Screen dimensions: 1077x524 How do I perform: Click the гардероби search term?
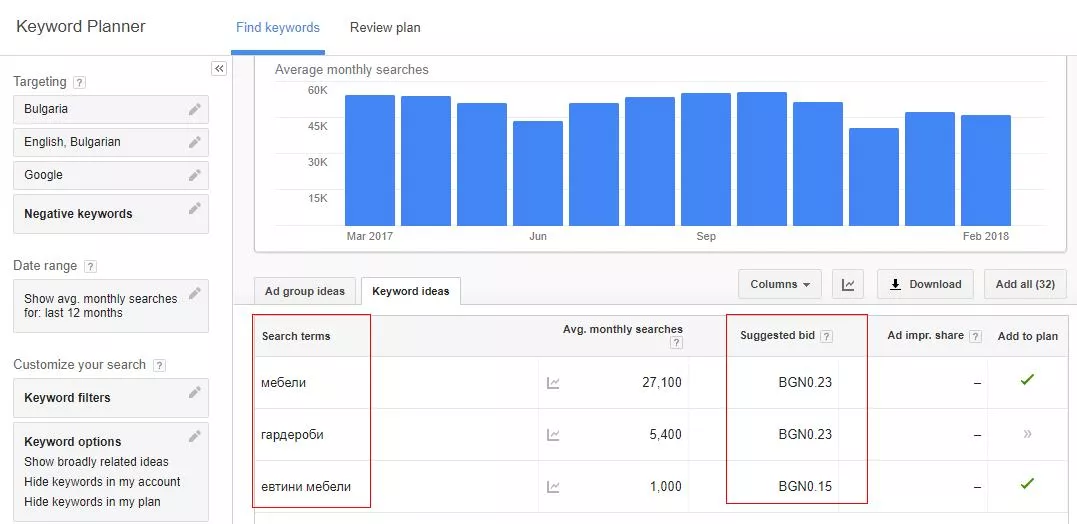[x=293, y=435]
